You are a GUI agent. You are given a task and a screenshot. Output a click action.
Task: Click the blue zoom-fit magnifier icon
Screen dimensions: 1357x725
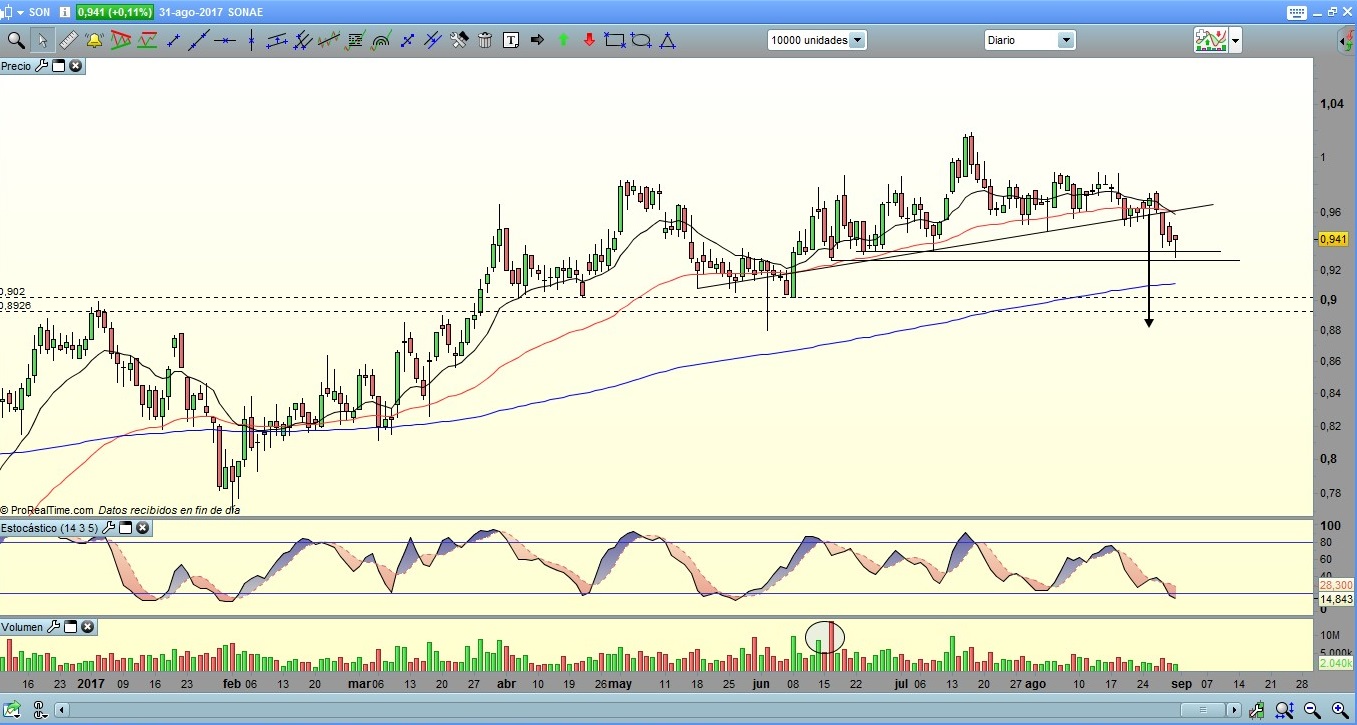[1286, 710]
